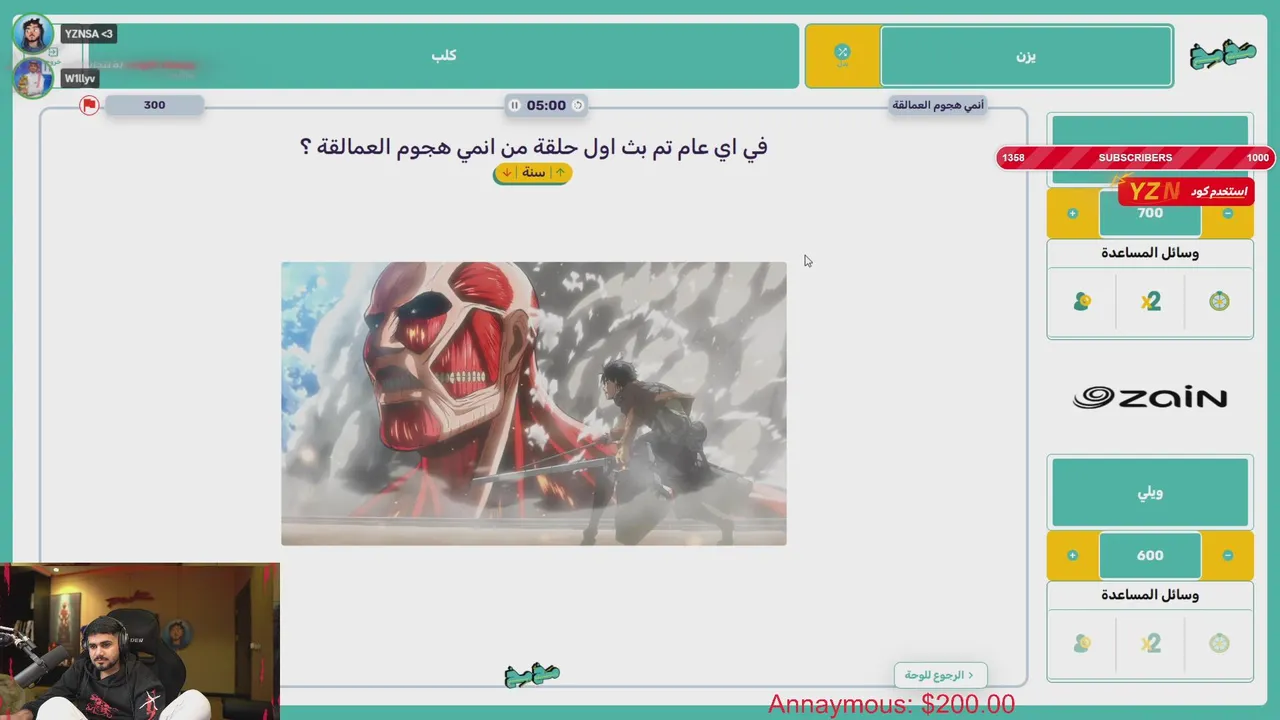Use the x2 double-points helper under 600
Viewport: 1280px width, 720px height.
click(1150, 643)
